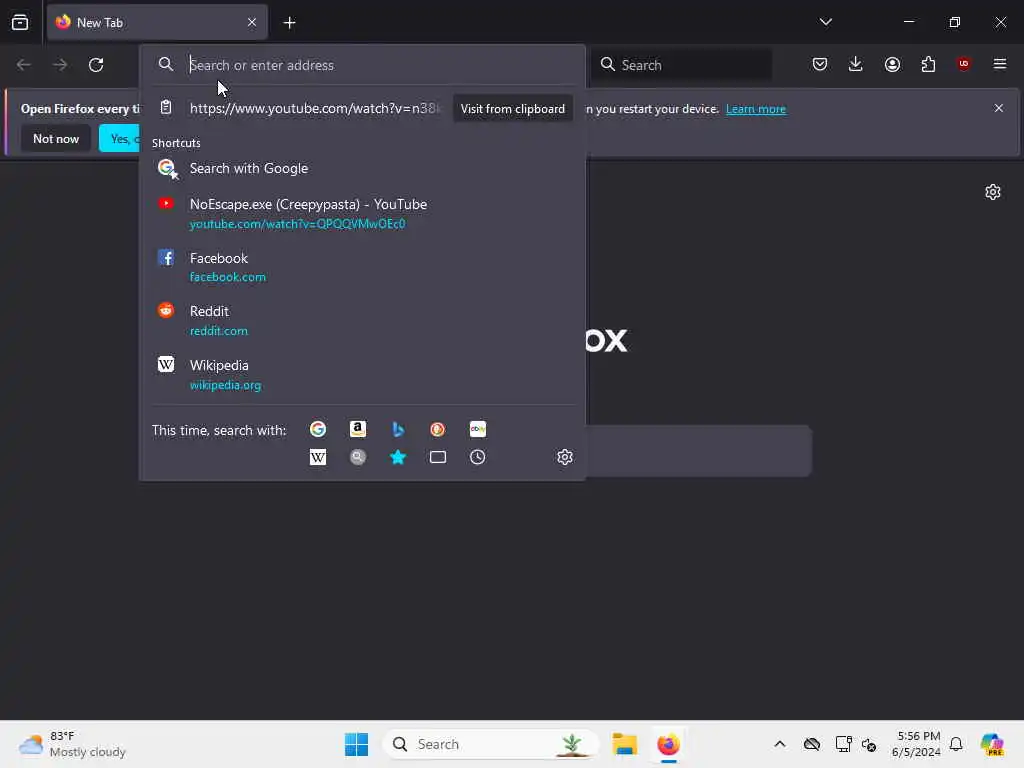
Task: Save page to Pocket
Action: [x=820, y=64]
